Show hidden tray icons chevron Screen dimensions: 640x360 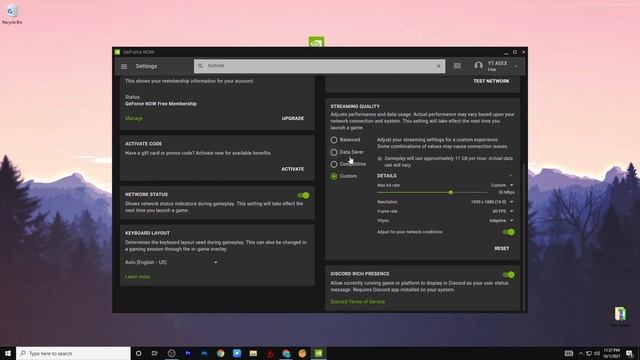tap(581, 353)
